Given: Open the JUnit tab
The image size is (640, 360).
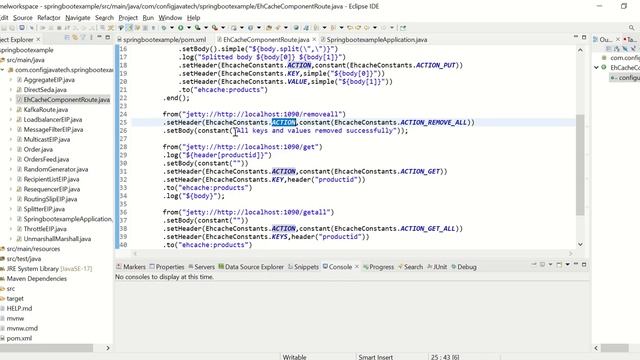Looking at the screenshot, I should [x=437, y=267].
